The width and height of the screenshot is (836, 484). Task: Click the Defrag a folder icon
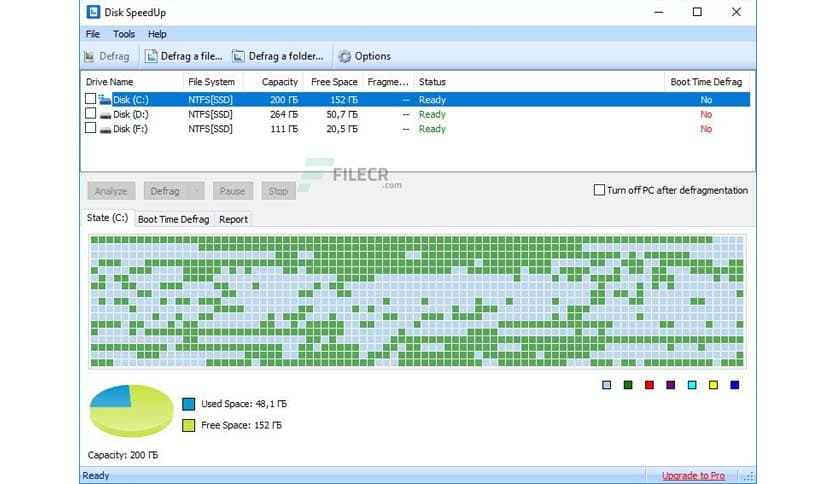click(x=238, y=56)
